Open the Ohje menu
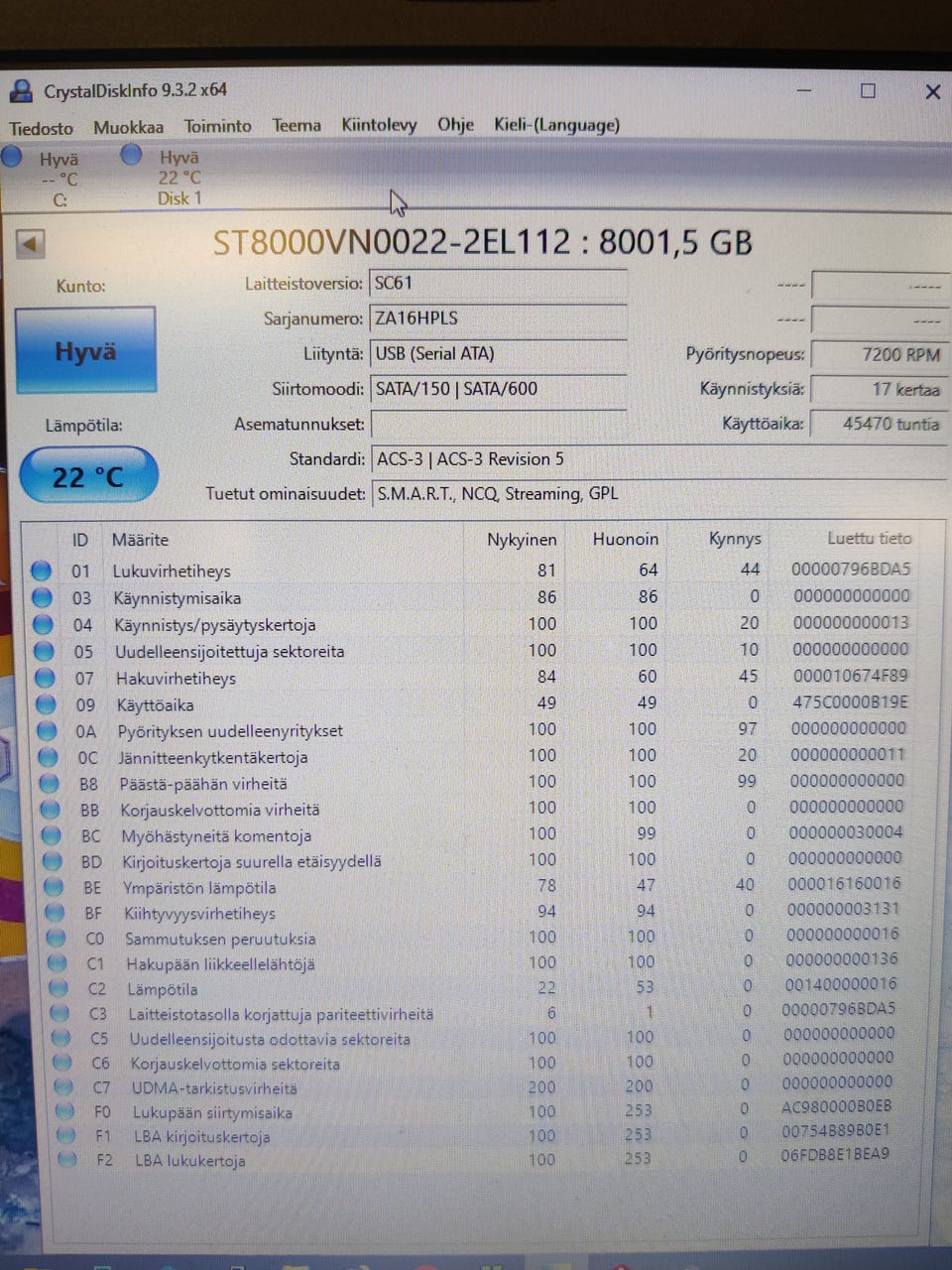The image size is (952, 1270). (455, 124)
